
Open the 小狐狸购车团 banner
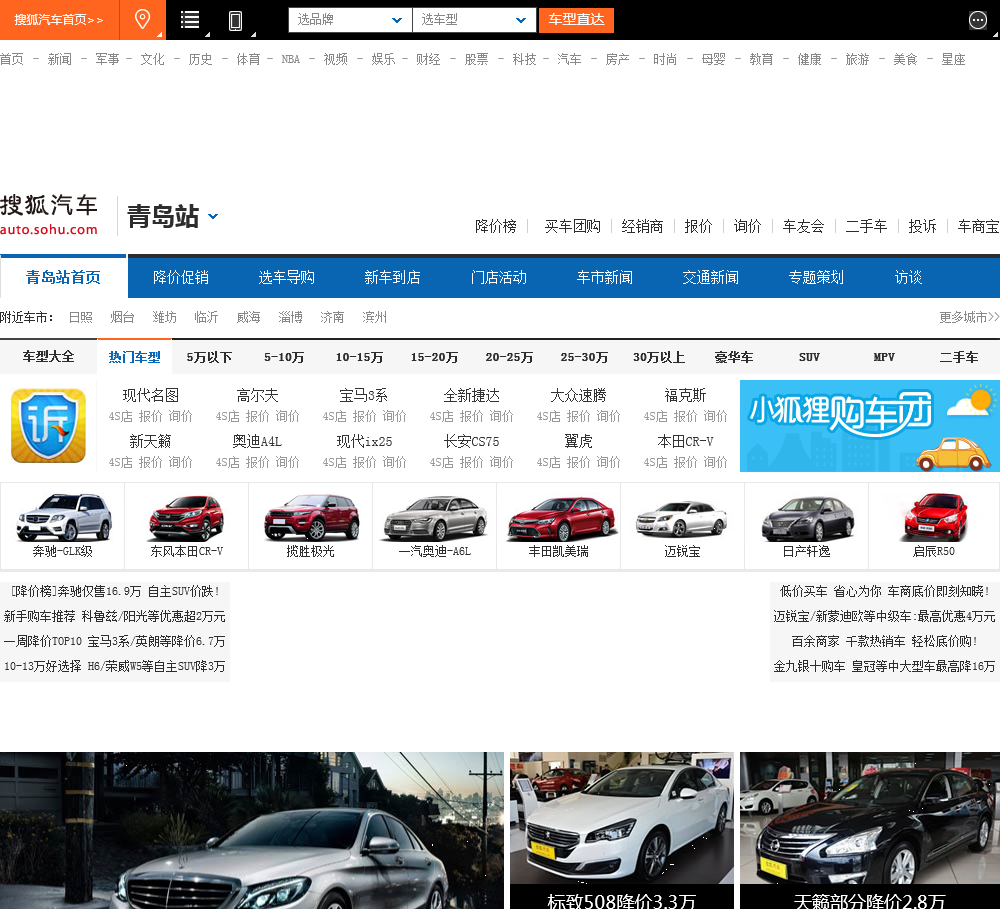(869, 426)
